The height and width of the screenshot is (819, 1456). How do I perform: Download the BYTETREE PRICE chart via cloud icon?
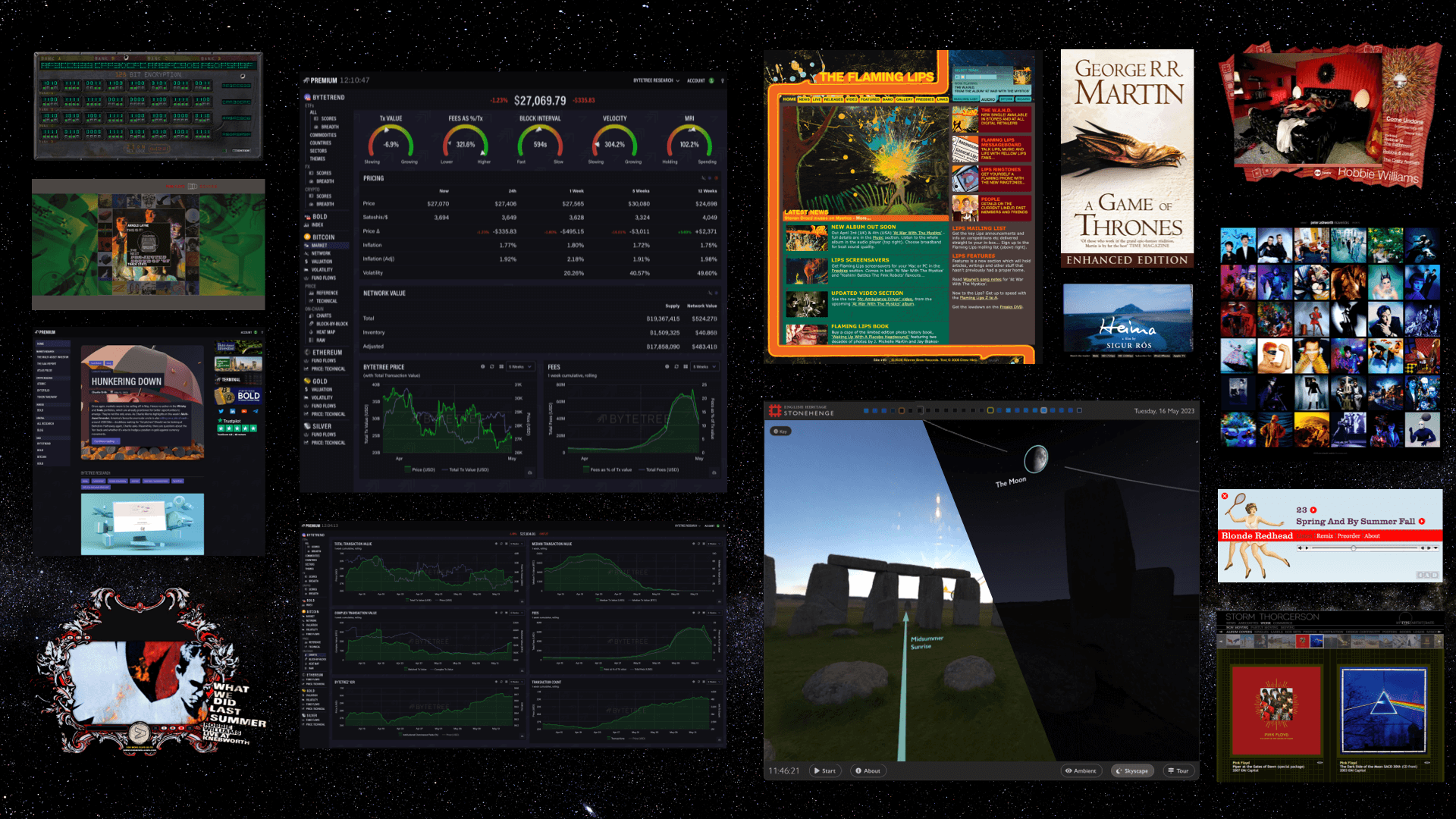530,472
